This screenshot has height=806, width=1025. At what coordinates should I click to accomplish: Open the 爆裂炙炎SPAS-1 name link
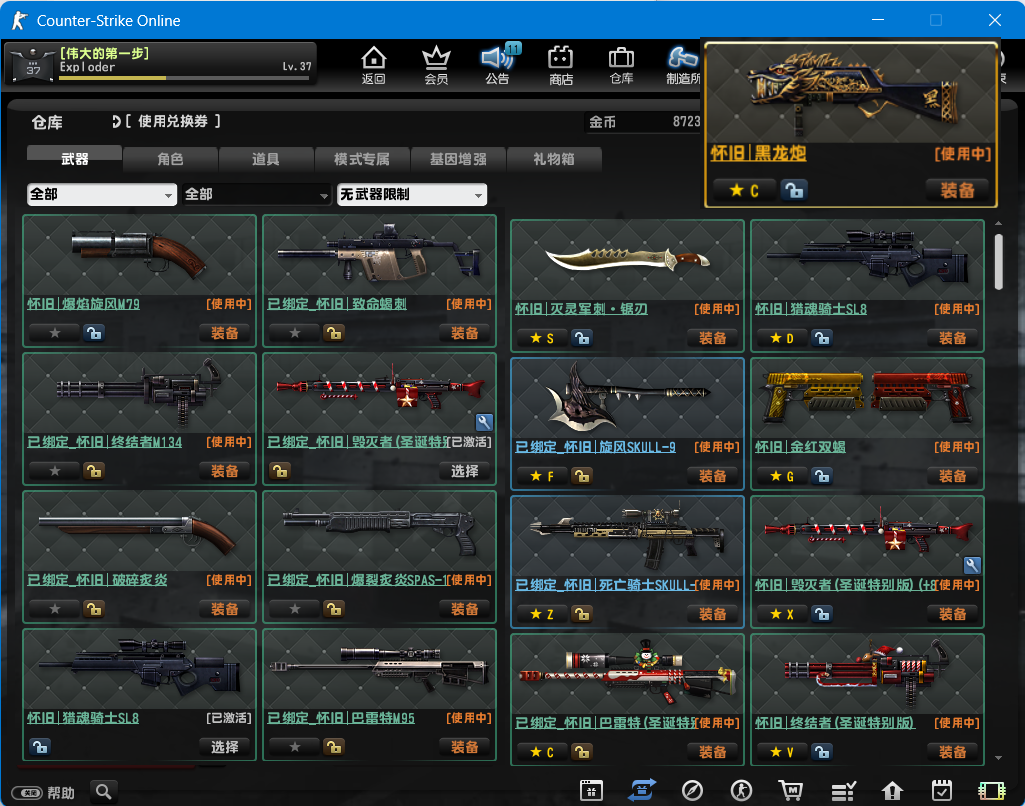[358, 580]
